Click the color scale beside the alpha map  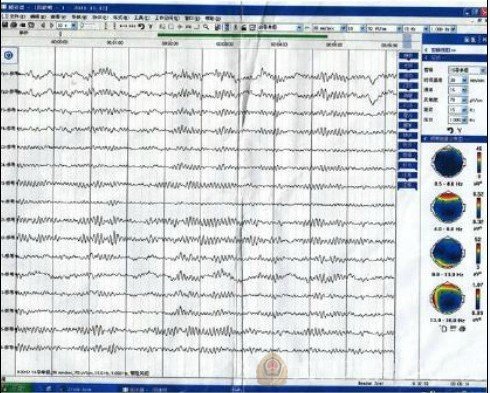coord(479,253)
